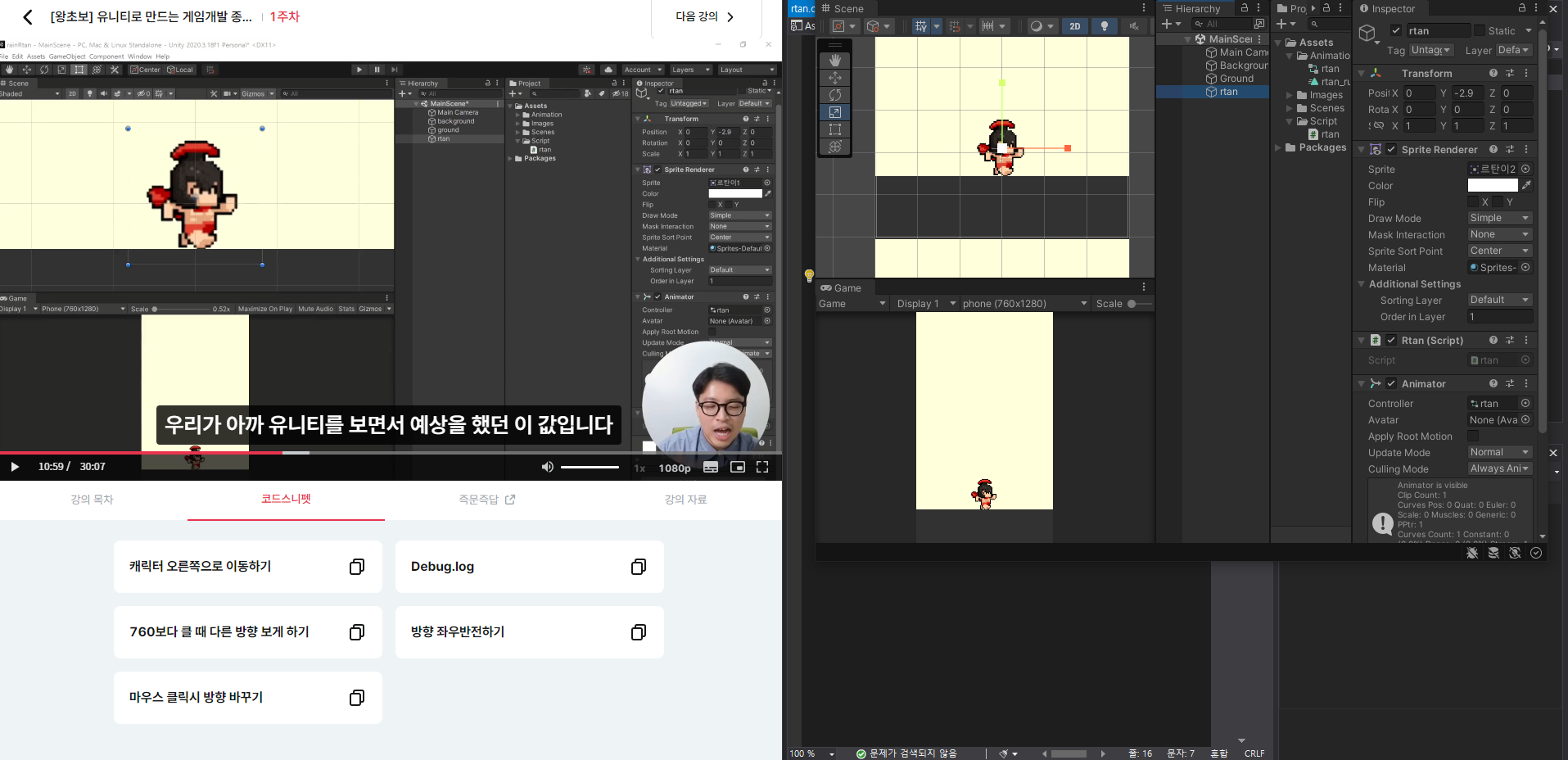Screen dimensions: 1568x760
Task: Toggle Rtan (Script) enabled checkbox
Action: click(1391, 341)
